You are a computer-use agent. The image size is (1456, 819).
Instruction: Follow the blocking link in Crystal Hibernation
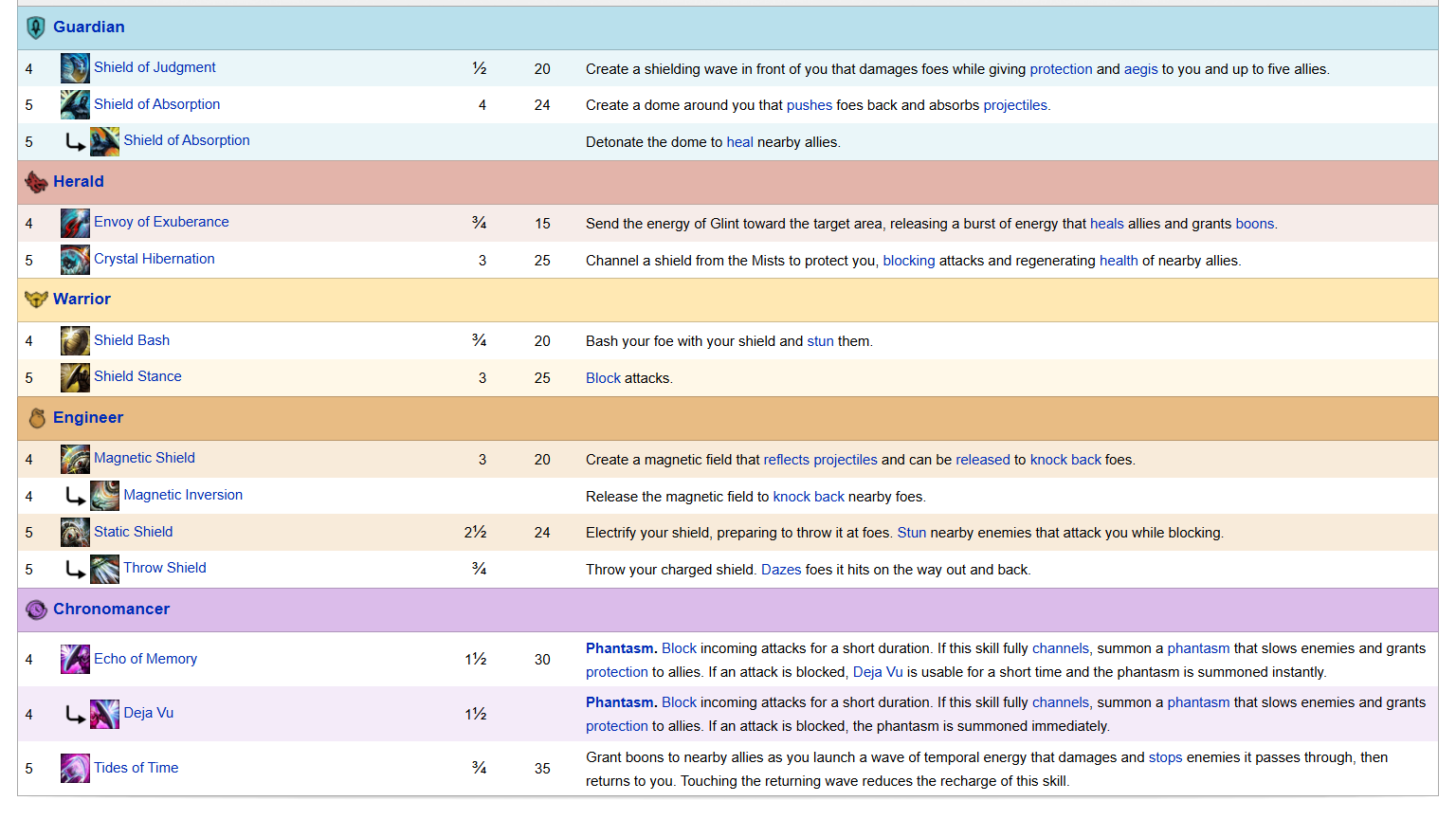point(909,261)
